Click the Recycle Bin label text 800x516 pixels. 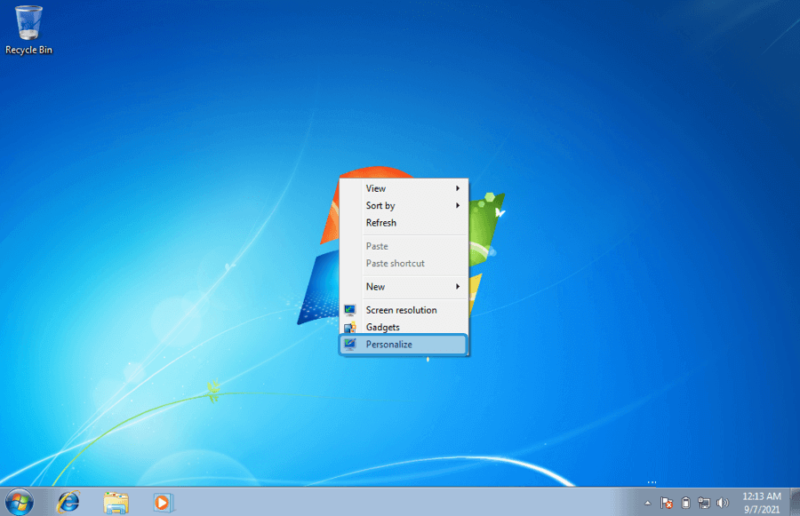coord(29,50)
